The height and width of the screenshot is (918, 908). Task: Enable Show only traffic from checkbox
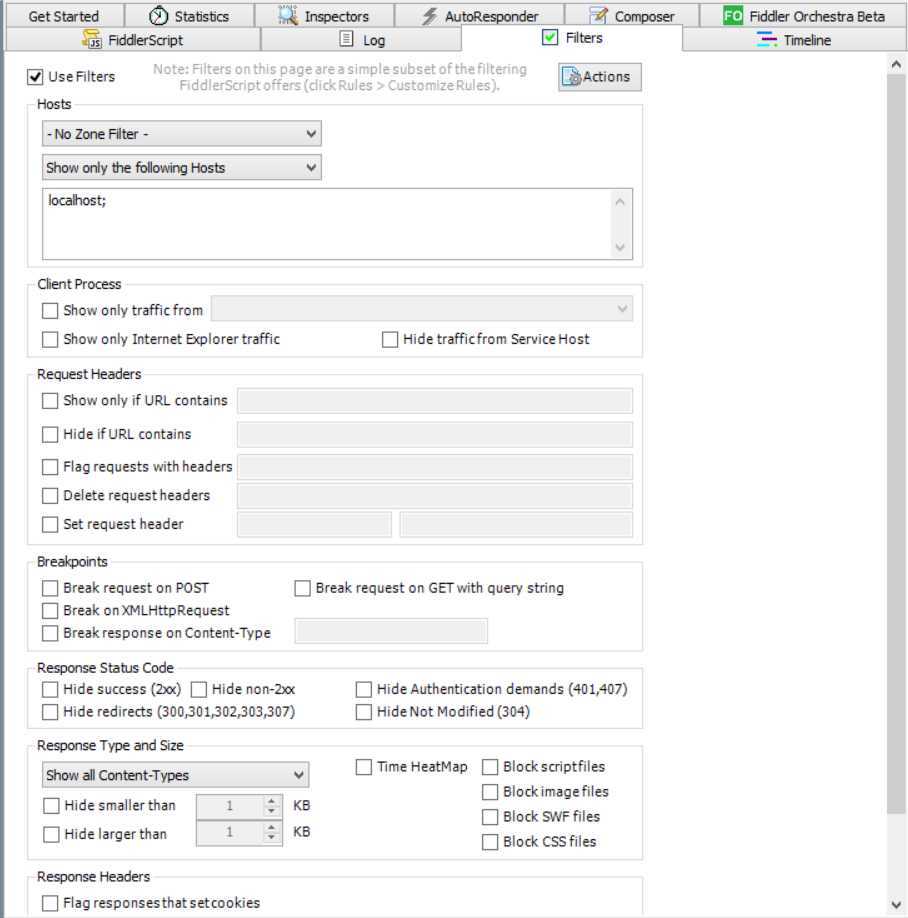(x=50, y=310)
